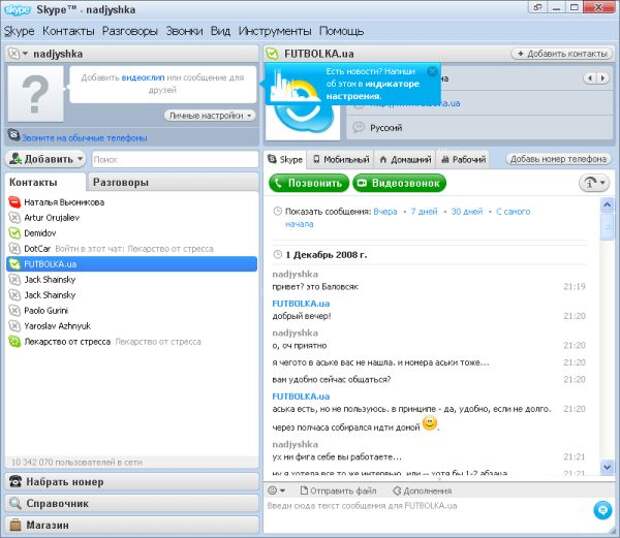Start a Видеозвонок video call
Screen dimensions: 620x538
coord(399,183)
